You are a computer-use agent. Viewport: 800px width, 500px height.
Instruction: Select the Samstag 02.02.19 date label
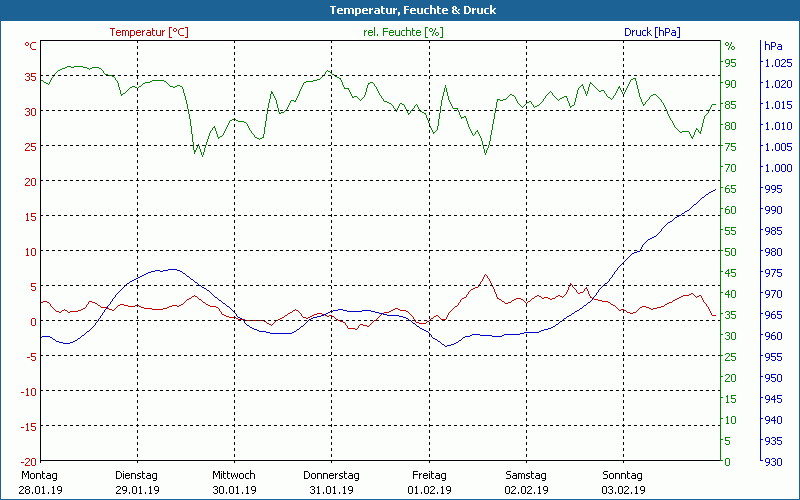pyautogui.click(x=526, y=483)
